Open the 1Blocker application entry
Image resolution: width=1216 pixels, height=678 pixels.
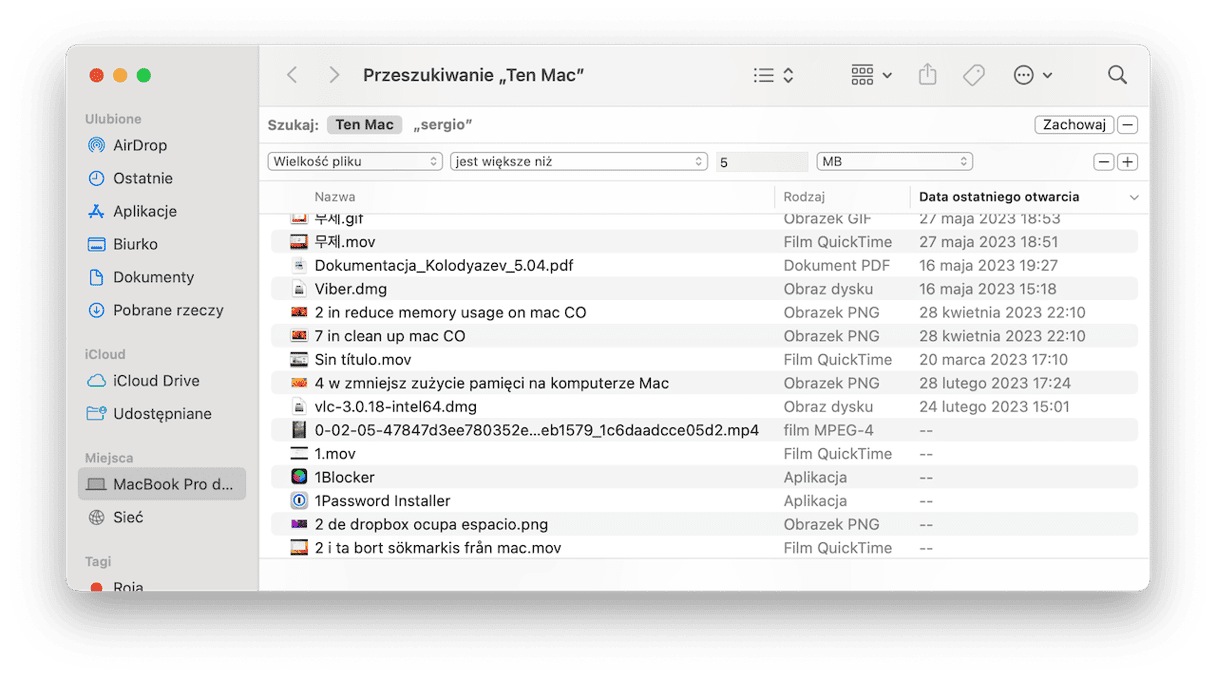coord(344,477)
